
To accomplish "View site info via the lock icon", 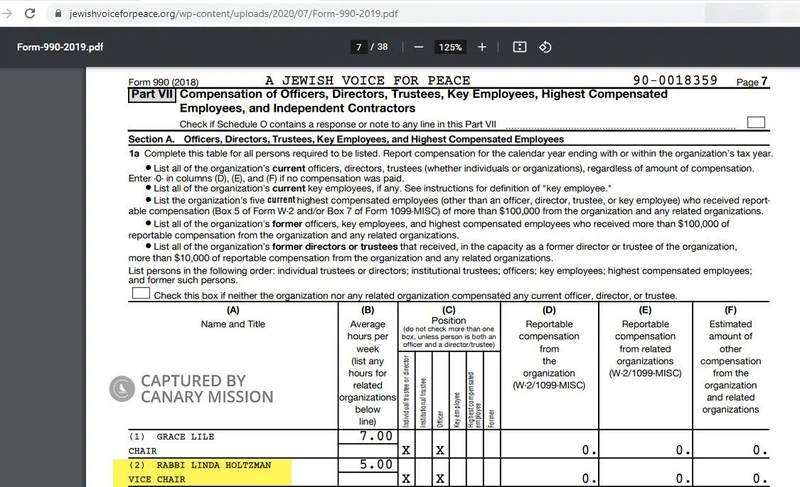I will pos(58,13).
